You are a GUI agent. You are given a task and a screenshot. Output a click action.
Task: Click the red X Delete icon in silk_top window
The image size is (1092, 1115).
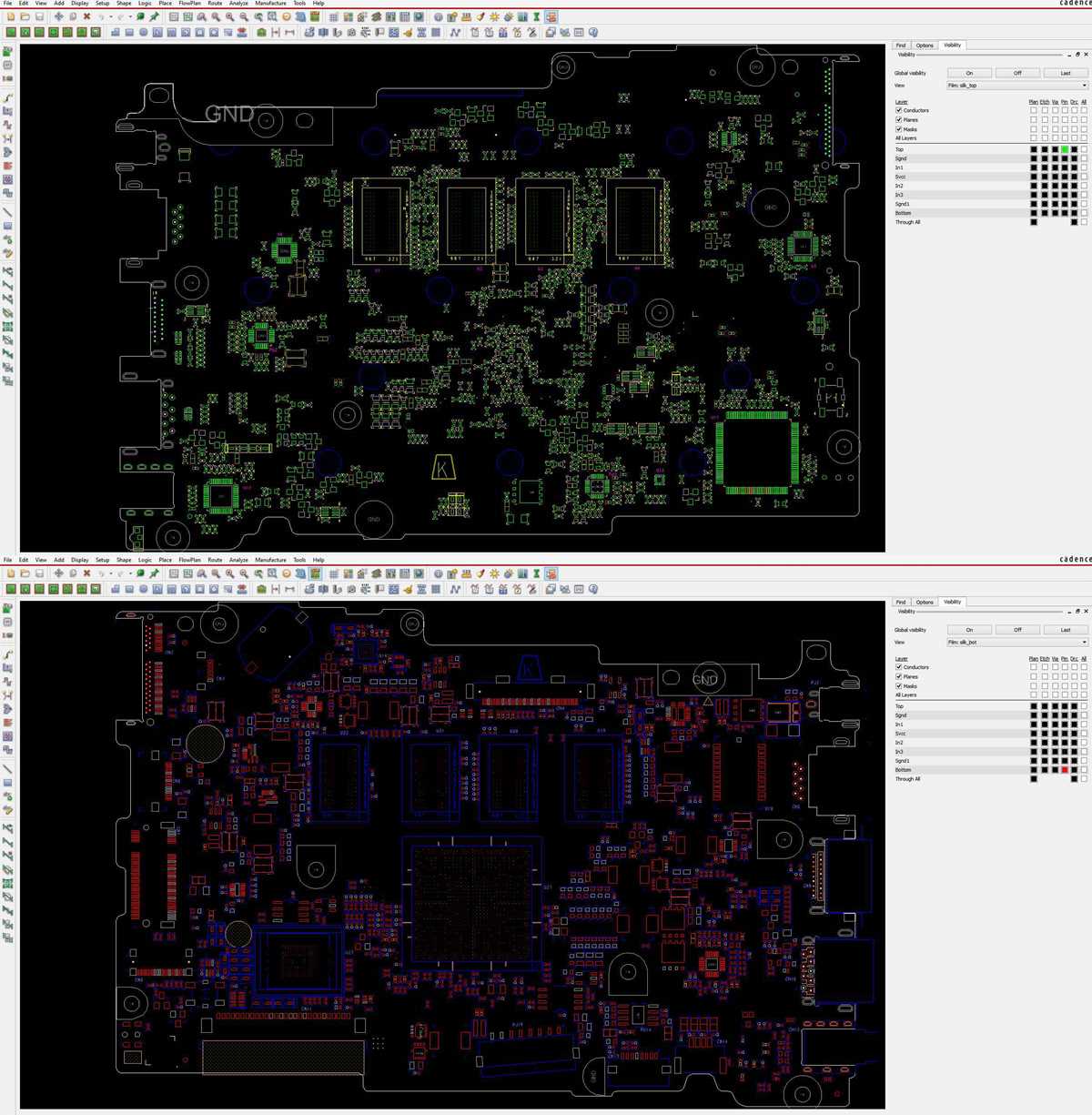coord(86,16)
